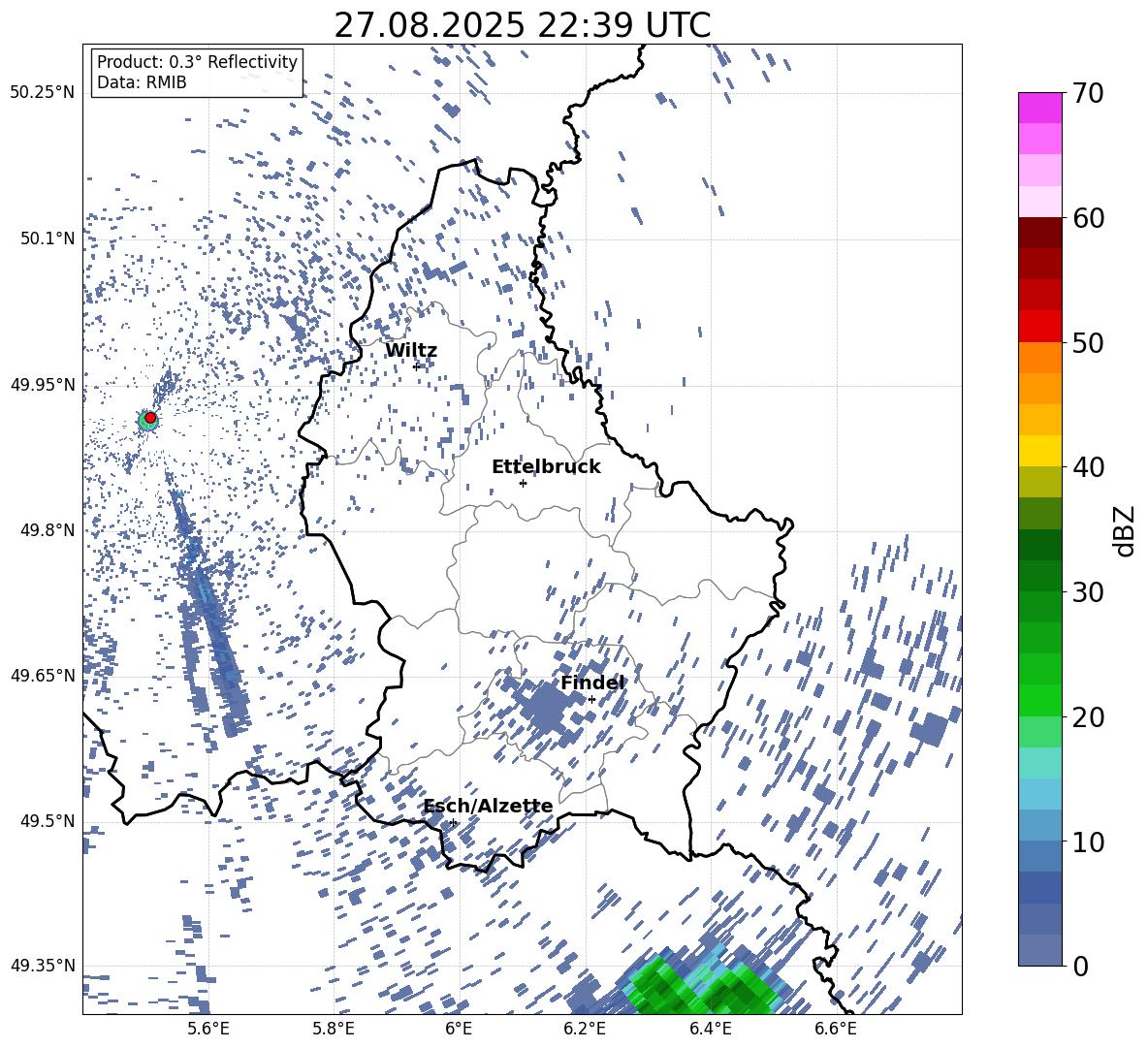The height and width of the screenshot is (1048, 1148).
Task: Click the colorbar tick label 10
Action: click(1088, 842)
